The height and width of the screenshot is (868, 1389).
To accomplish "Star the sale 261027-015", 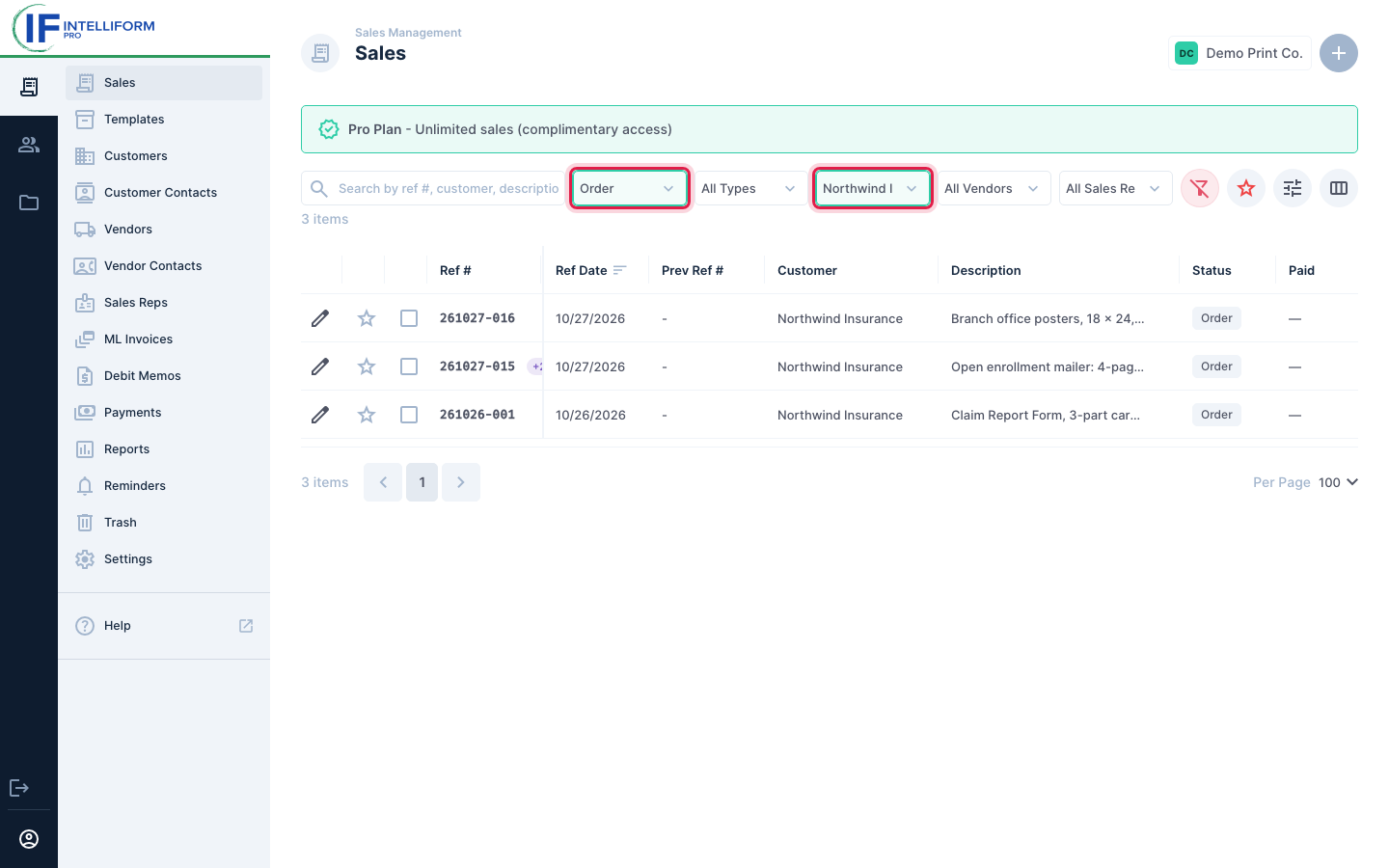I will [x=367, y=366].
